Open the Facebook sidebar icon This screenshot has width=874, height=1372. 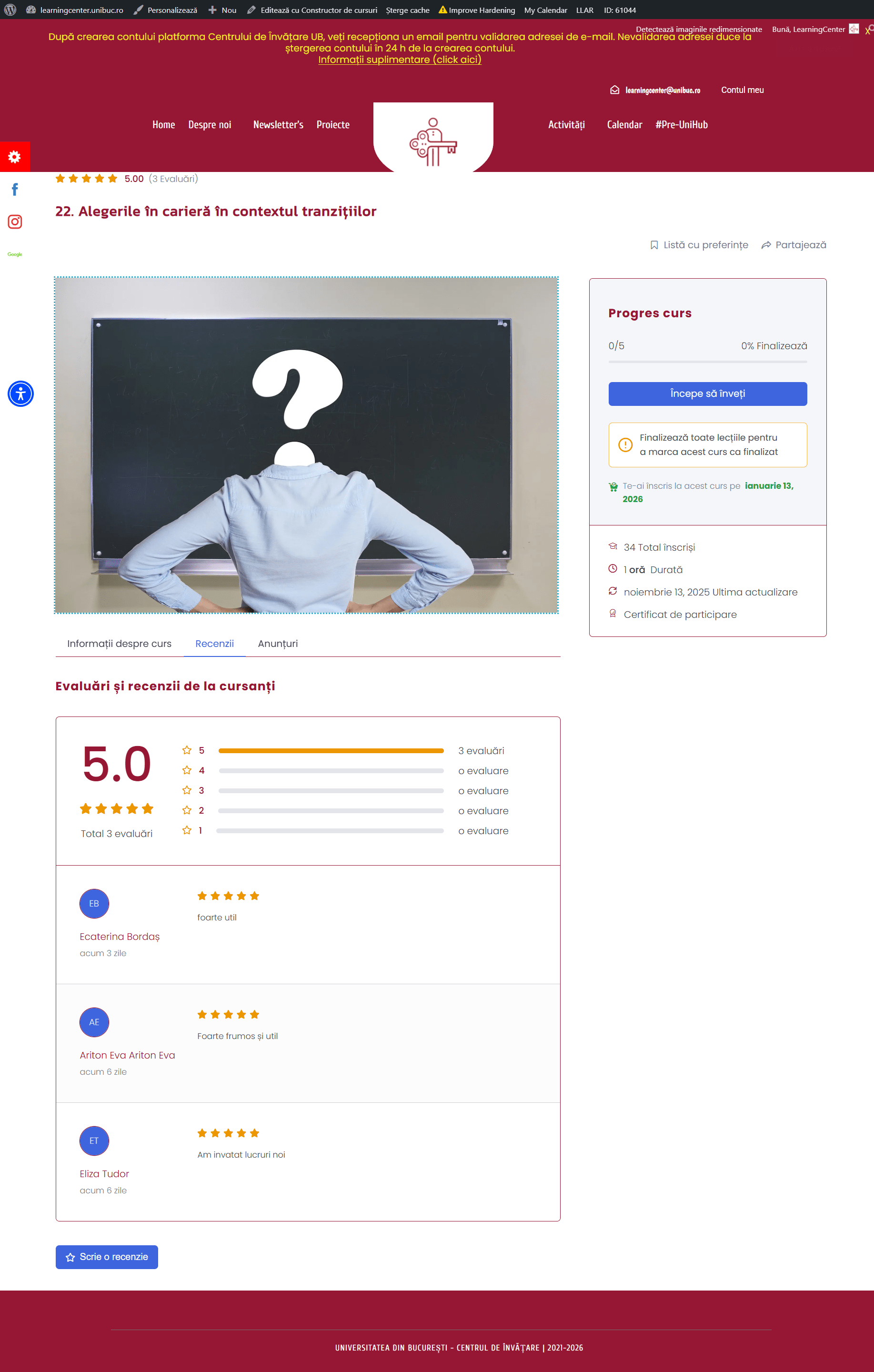pyautogui.click(x=15, y=190)
